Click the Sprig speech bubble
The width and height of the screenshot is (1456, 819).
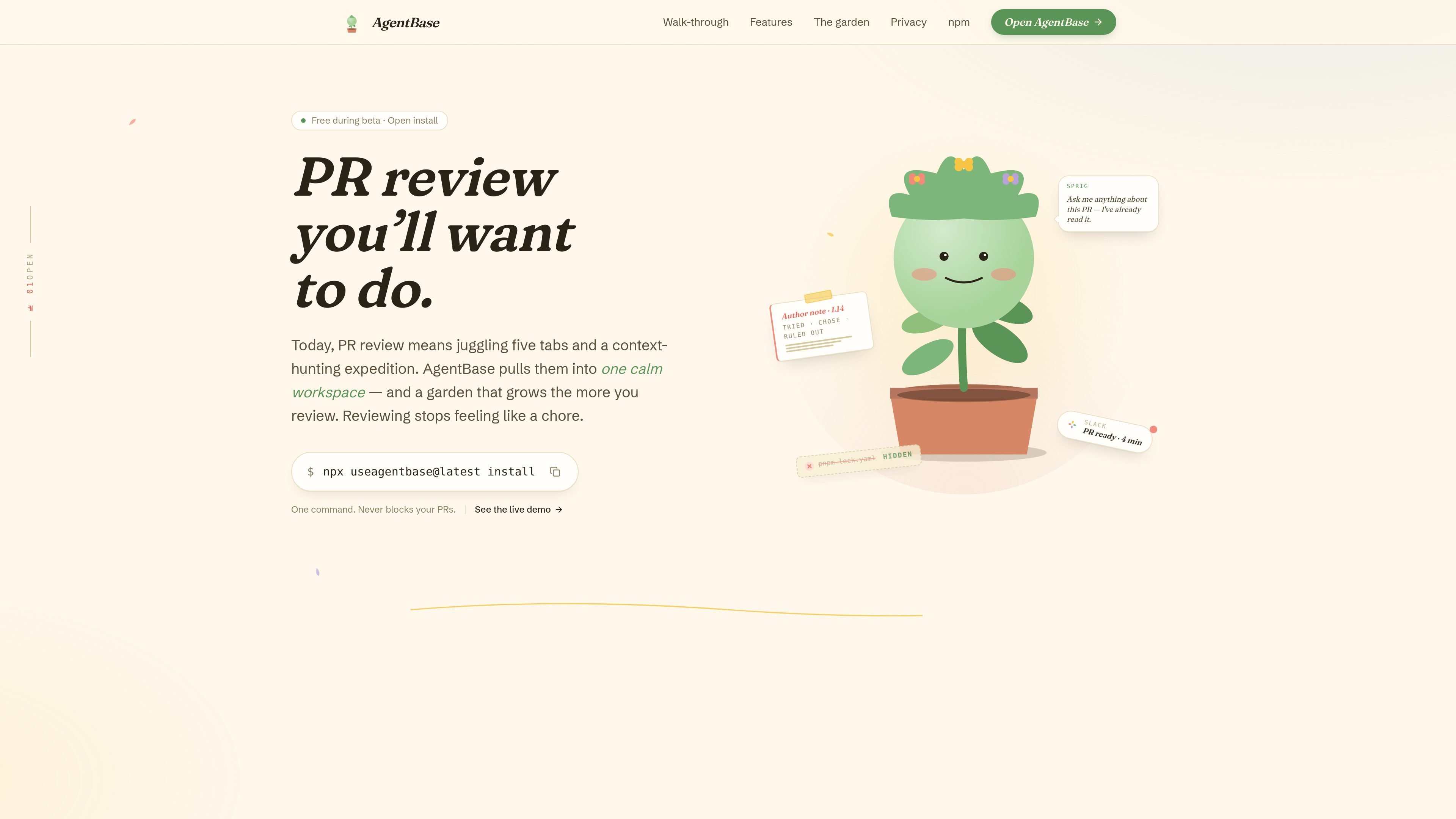coord(1108,204)
